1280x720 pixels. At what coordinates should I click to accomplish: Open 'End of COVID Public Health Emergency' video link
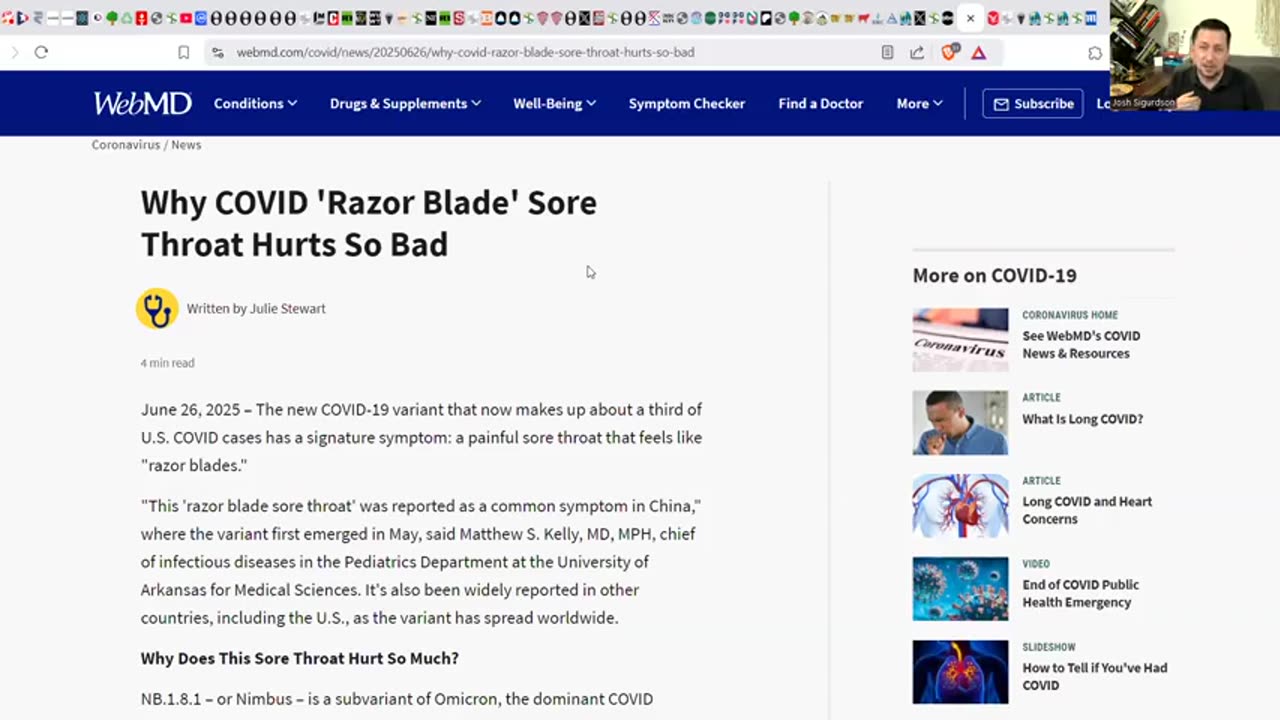click(x=1081, y=593)
